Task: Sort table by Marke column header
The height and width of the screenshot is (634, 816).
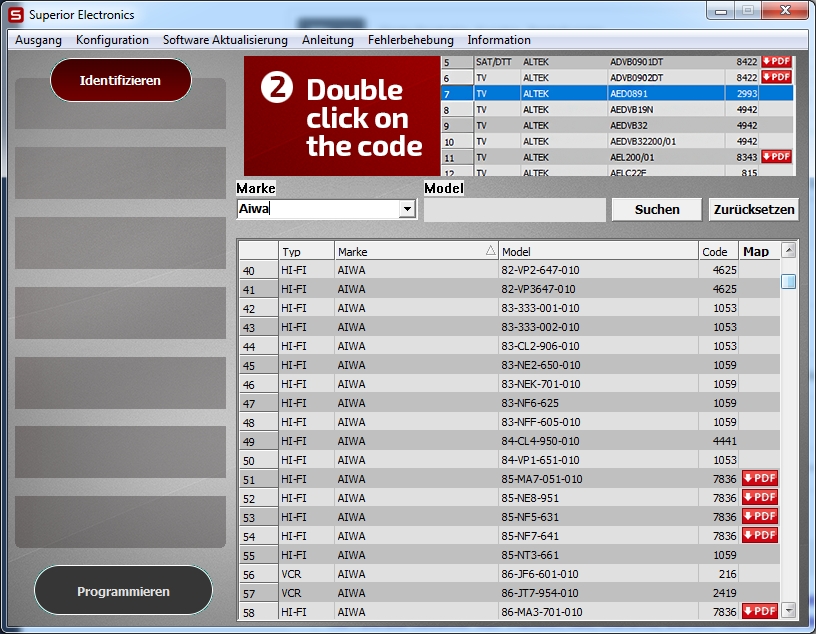Action: (x=416, y=252)
